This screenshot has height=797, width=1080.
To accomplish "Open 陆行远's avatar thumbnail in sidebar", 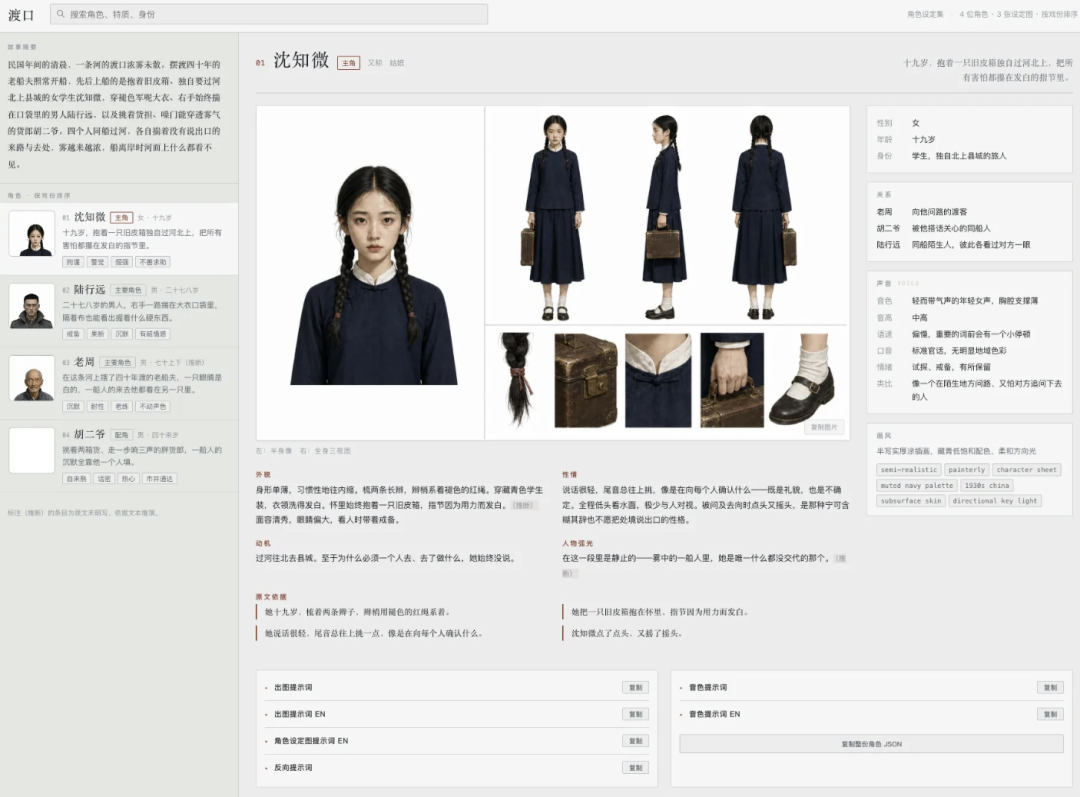I will pyautogui.click(x=32, y=306).
